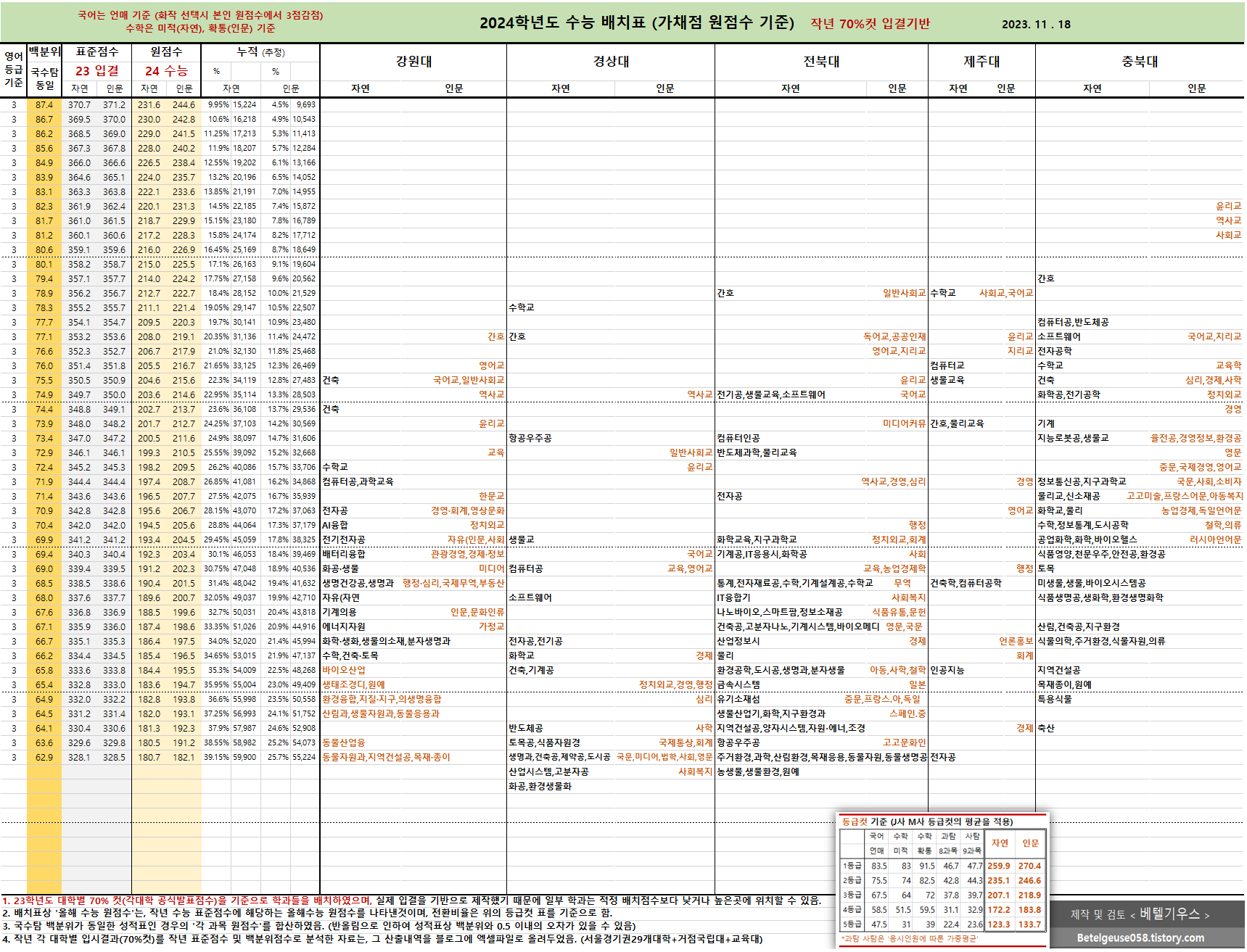Screen dimensions: 1247x952
Task: Click AI융합 in the 강원대 column
Action: (x=335, y=525)
